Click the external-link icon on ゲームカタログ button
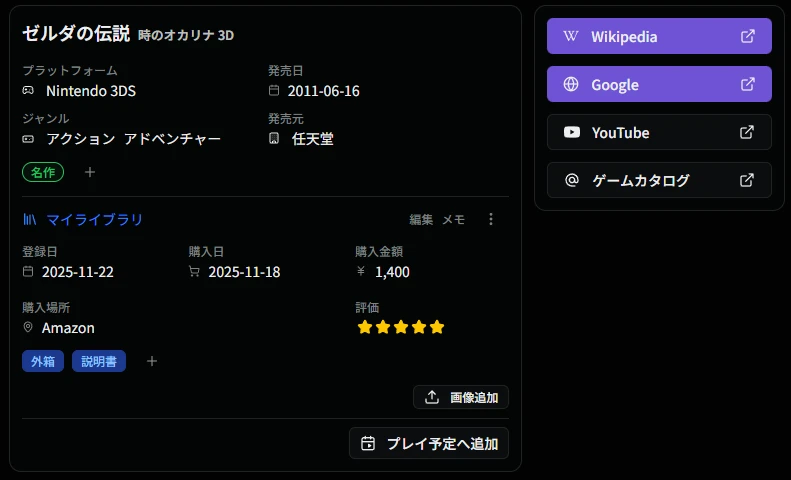The width and height of the screenshot is (791, 480). coord(747,180)
